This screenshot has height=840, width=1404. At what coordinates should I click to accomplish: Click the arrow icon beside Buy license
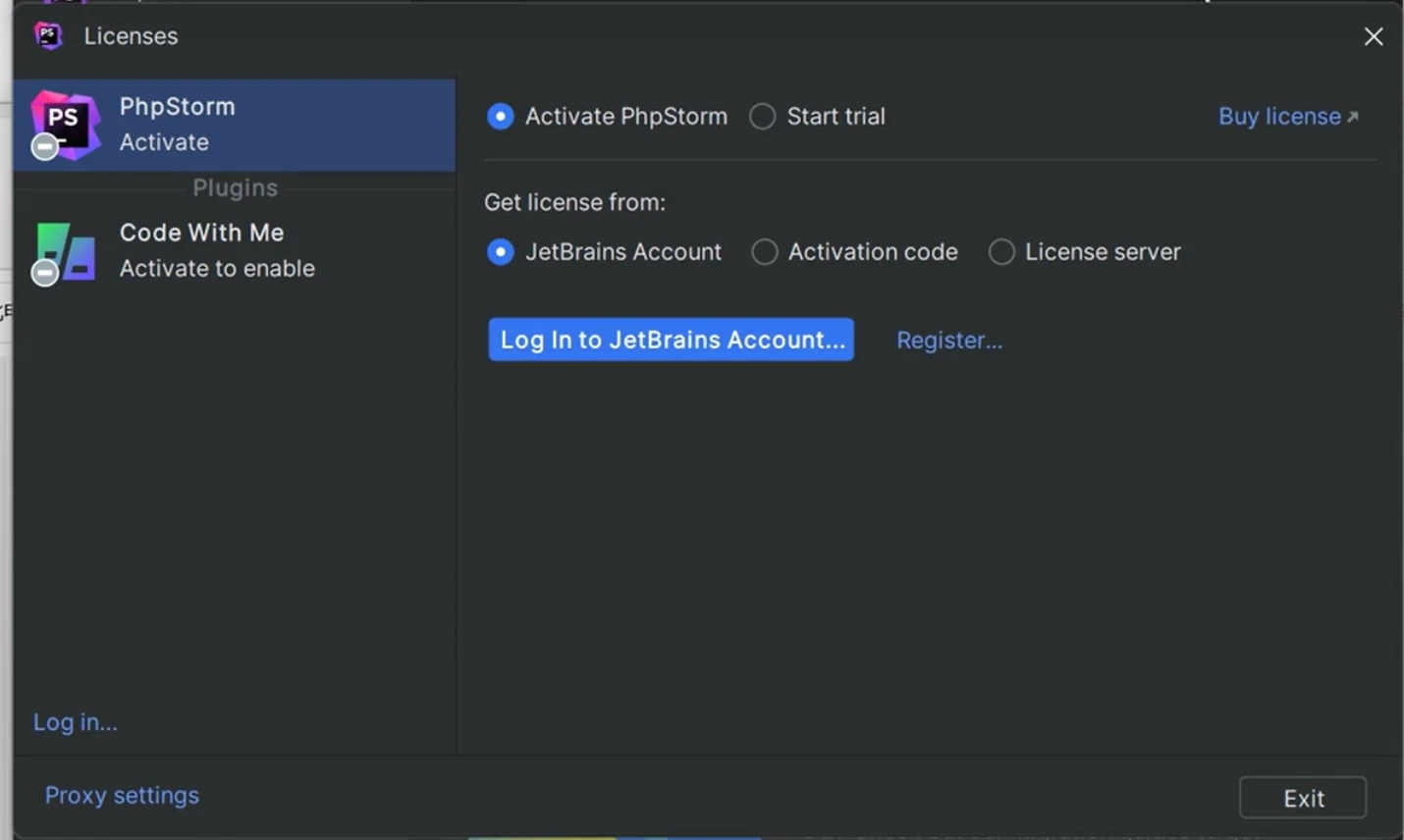pyautogui.click(x=1353, y=117)
